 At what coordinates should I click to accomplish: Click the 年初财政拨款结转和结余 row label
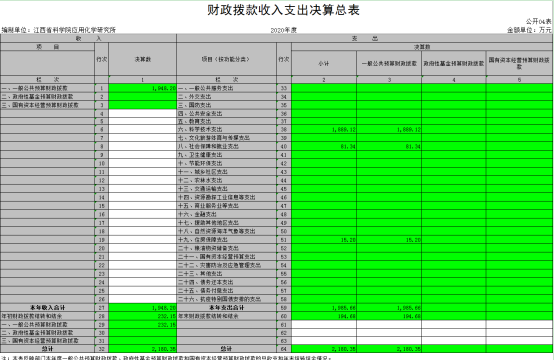47,316
